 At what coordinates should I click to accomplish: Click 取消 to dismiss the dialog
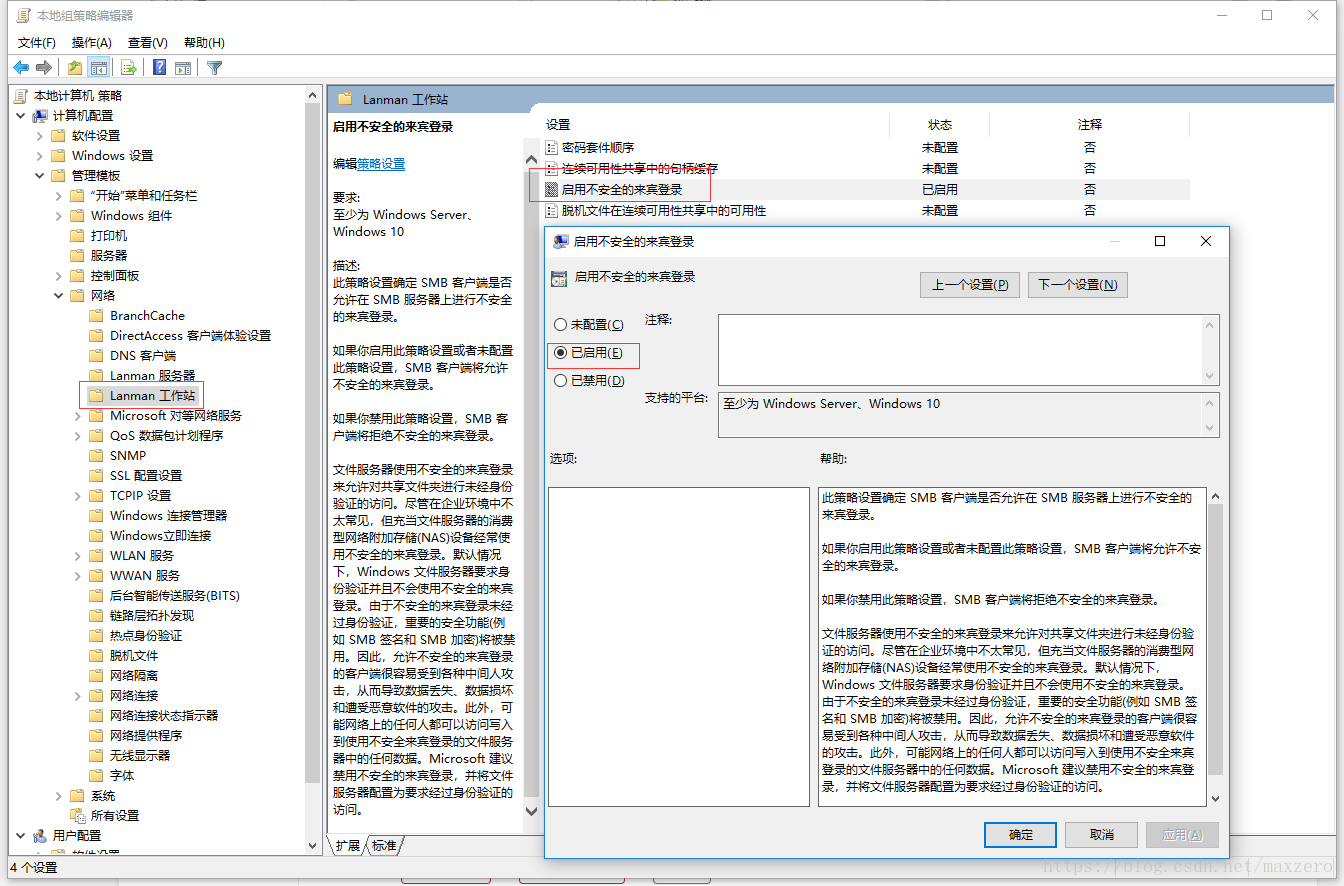1102,834
